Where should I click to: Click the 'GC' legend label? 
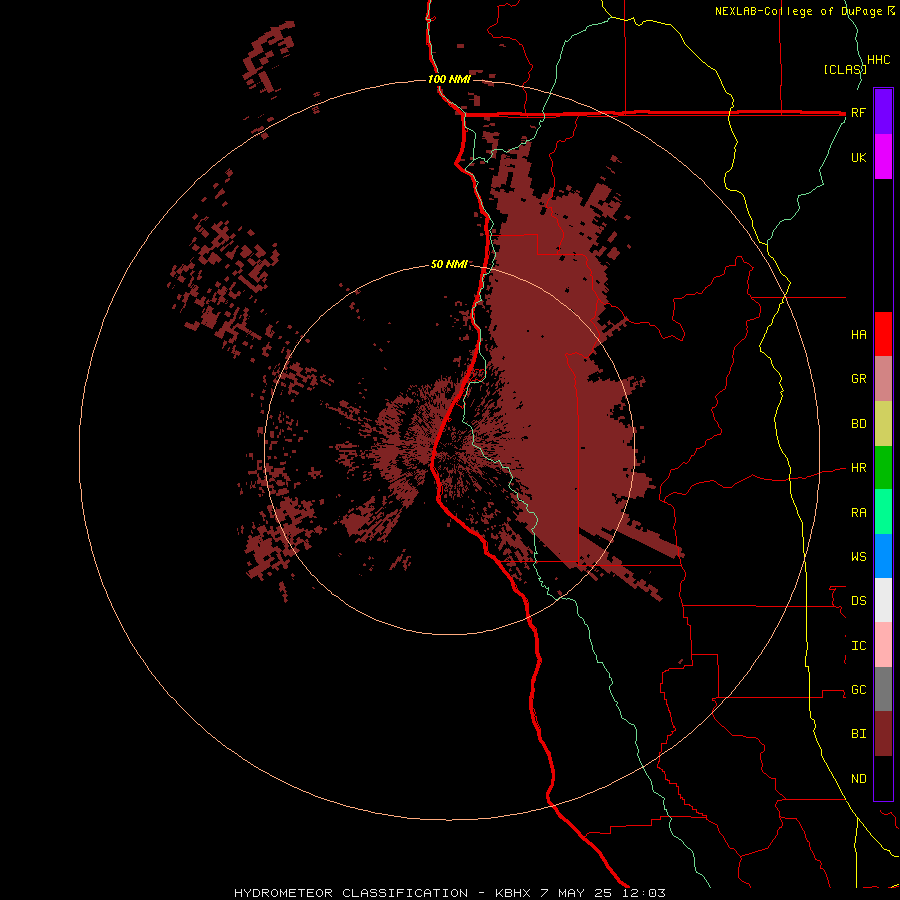click(x=858, y=690)
